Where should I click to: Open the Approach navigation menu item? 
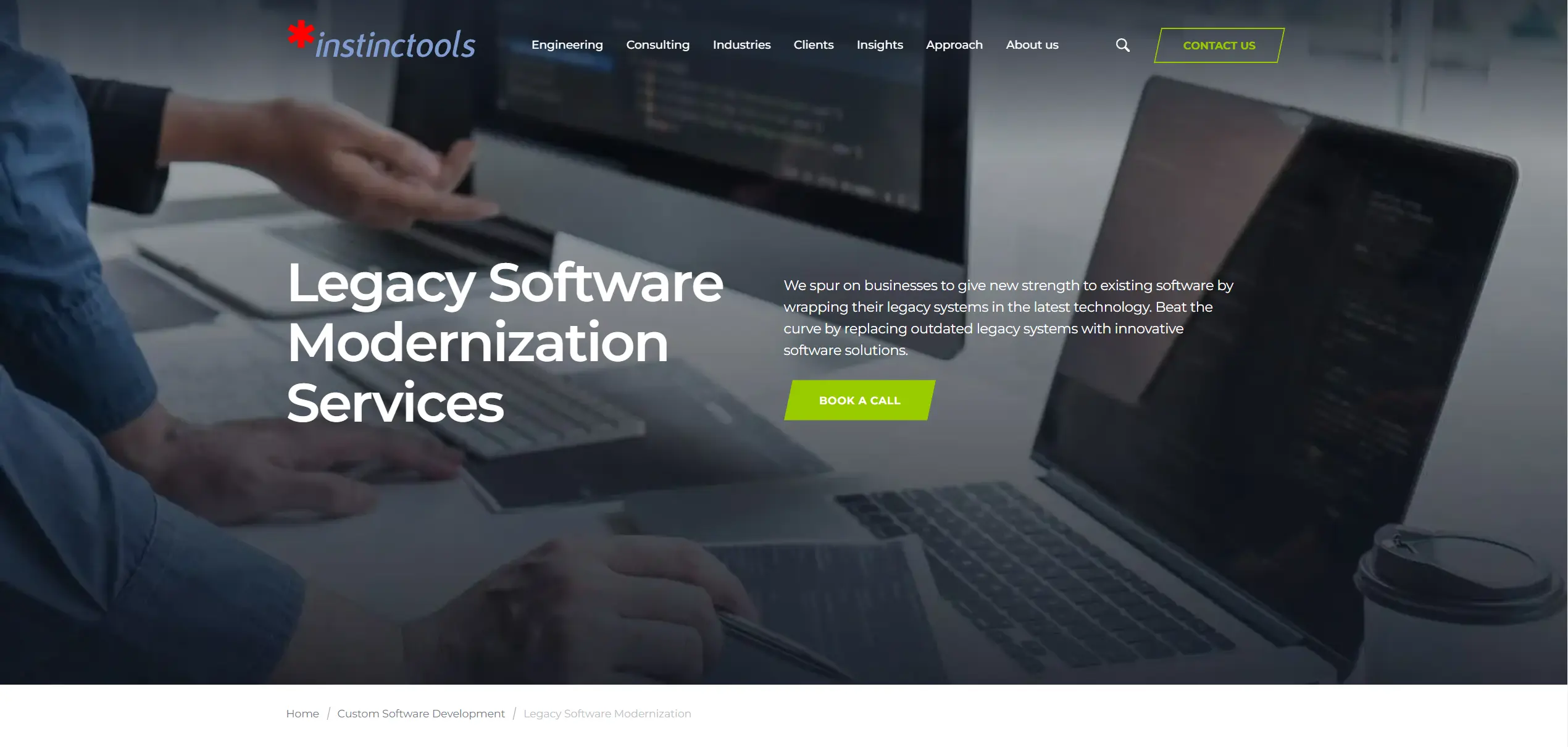point(954,45)
